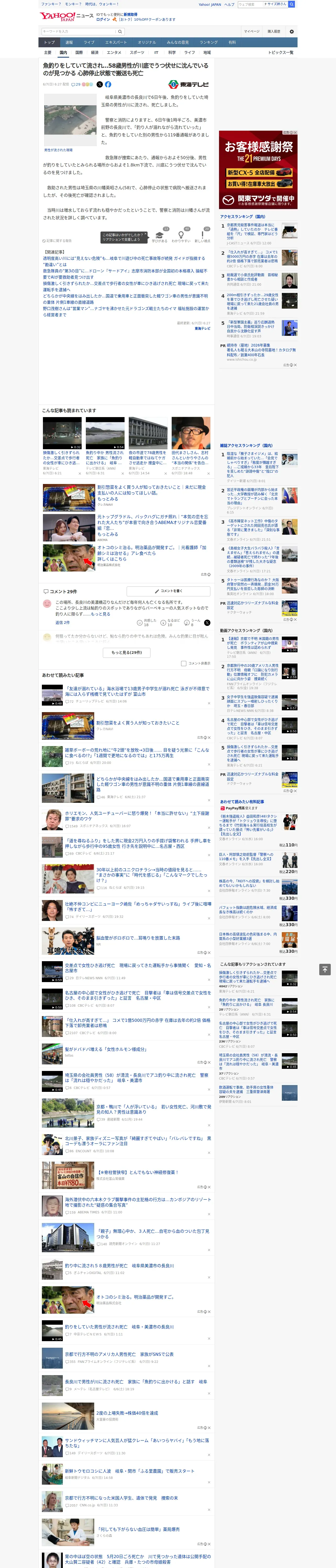The width and height of the screenshot is (336, 1568).
Task: Toggle the コメント非表示 checkbox
Action: (183, 664)
